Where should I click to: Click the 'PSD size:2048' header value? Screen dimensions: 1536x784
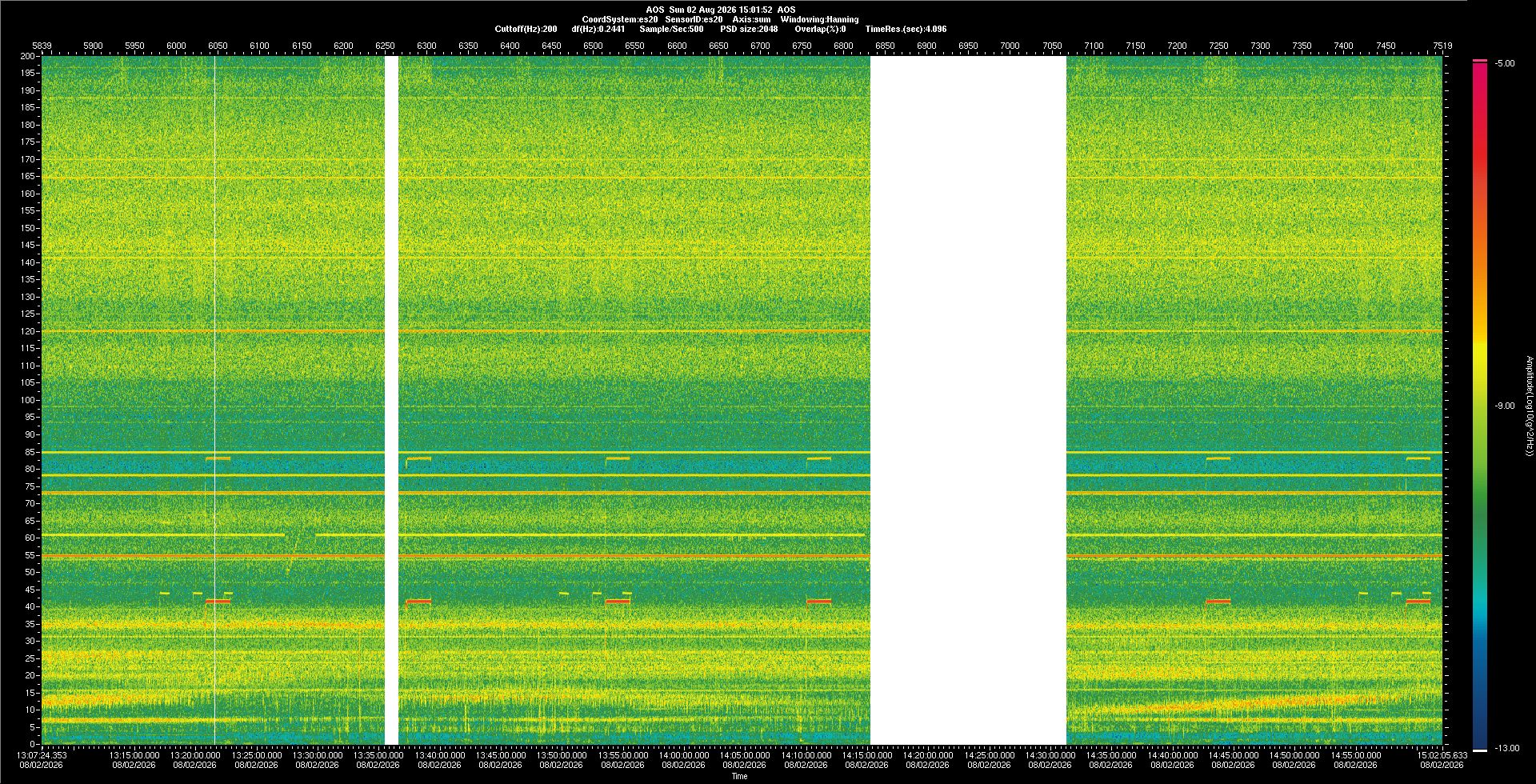coord(749,29)
